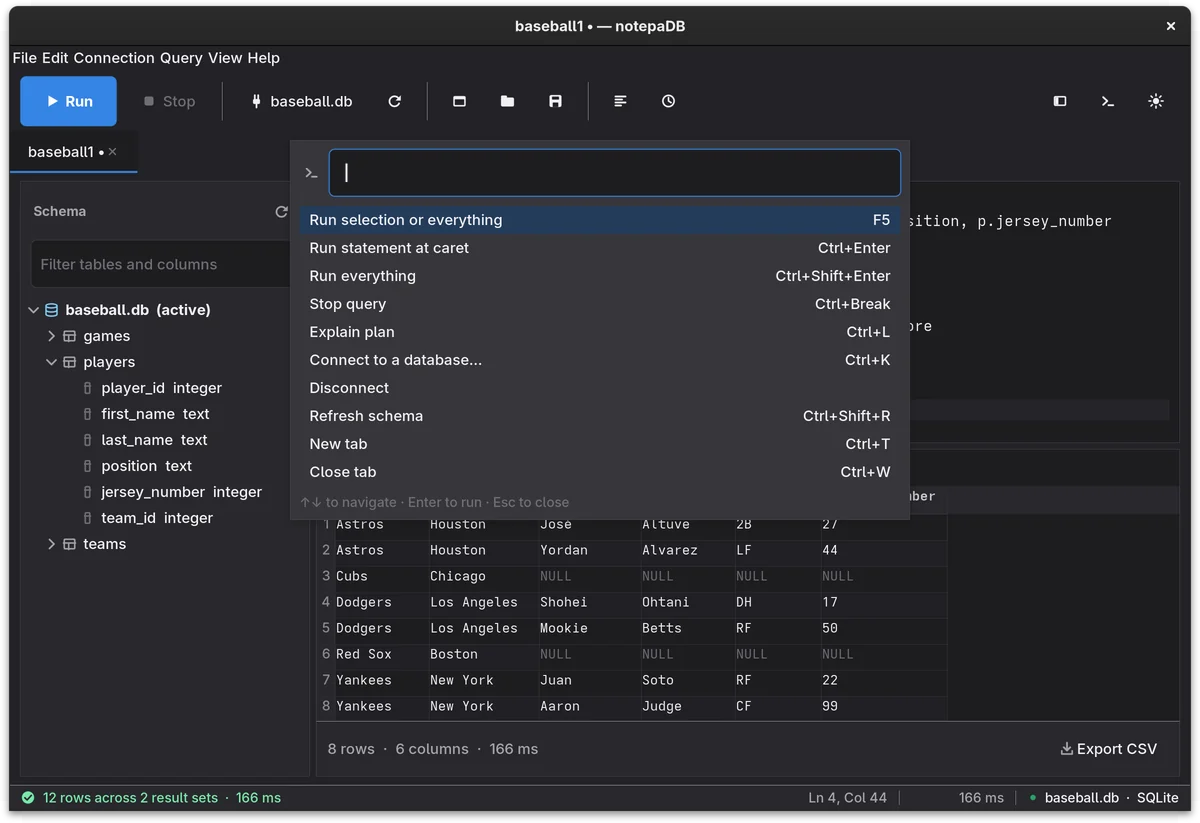1200x823 pixels.
Task: Open the Edit menu
Action: coord(55,58)
